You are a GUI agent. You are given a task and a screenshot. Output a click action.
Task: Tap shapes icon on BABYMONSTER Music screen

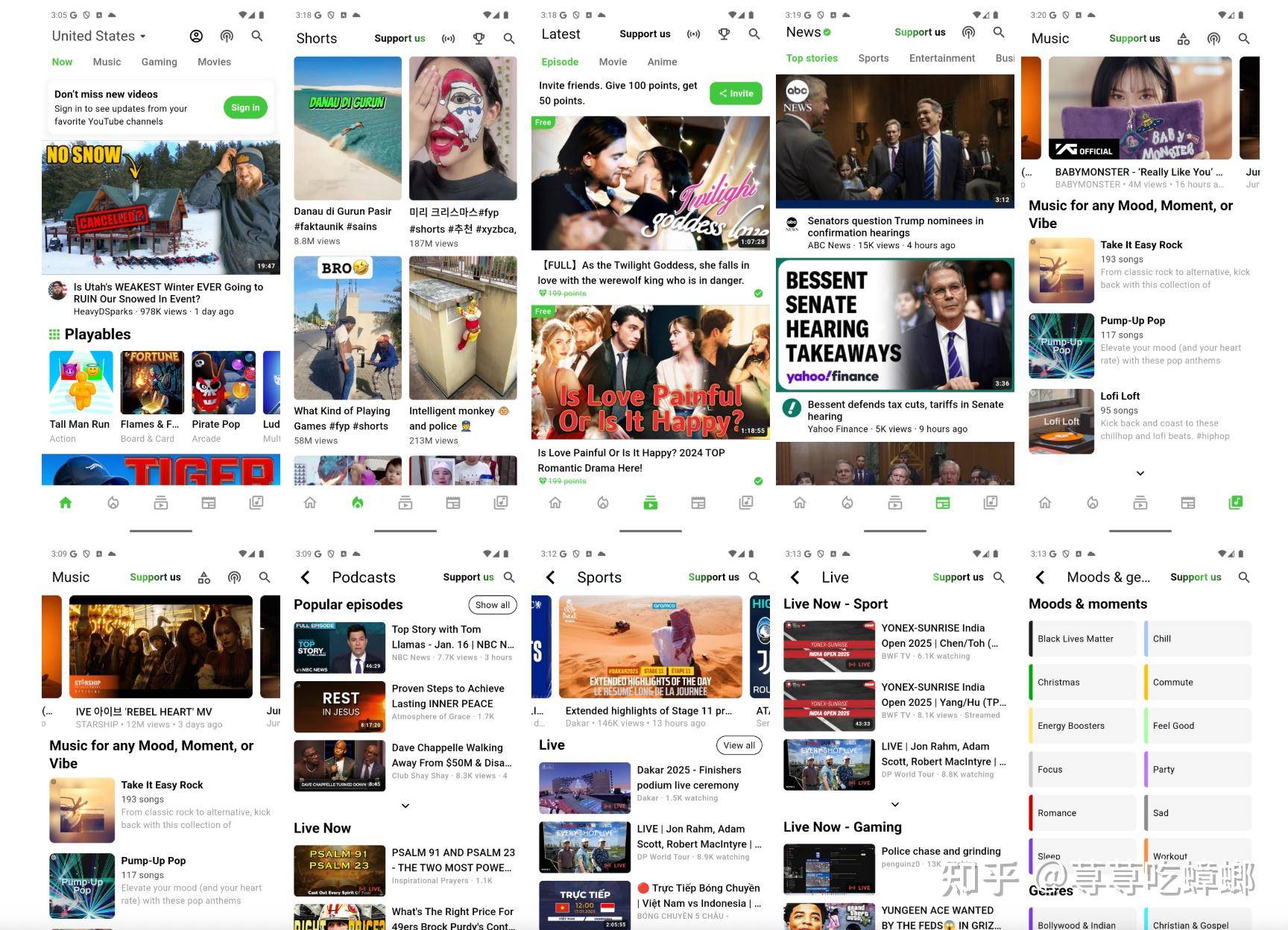point(1183,39)
